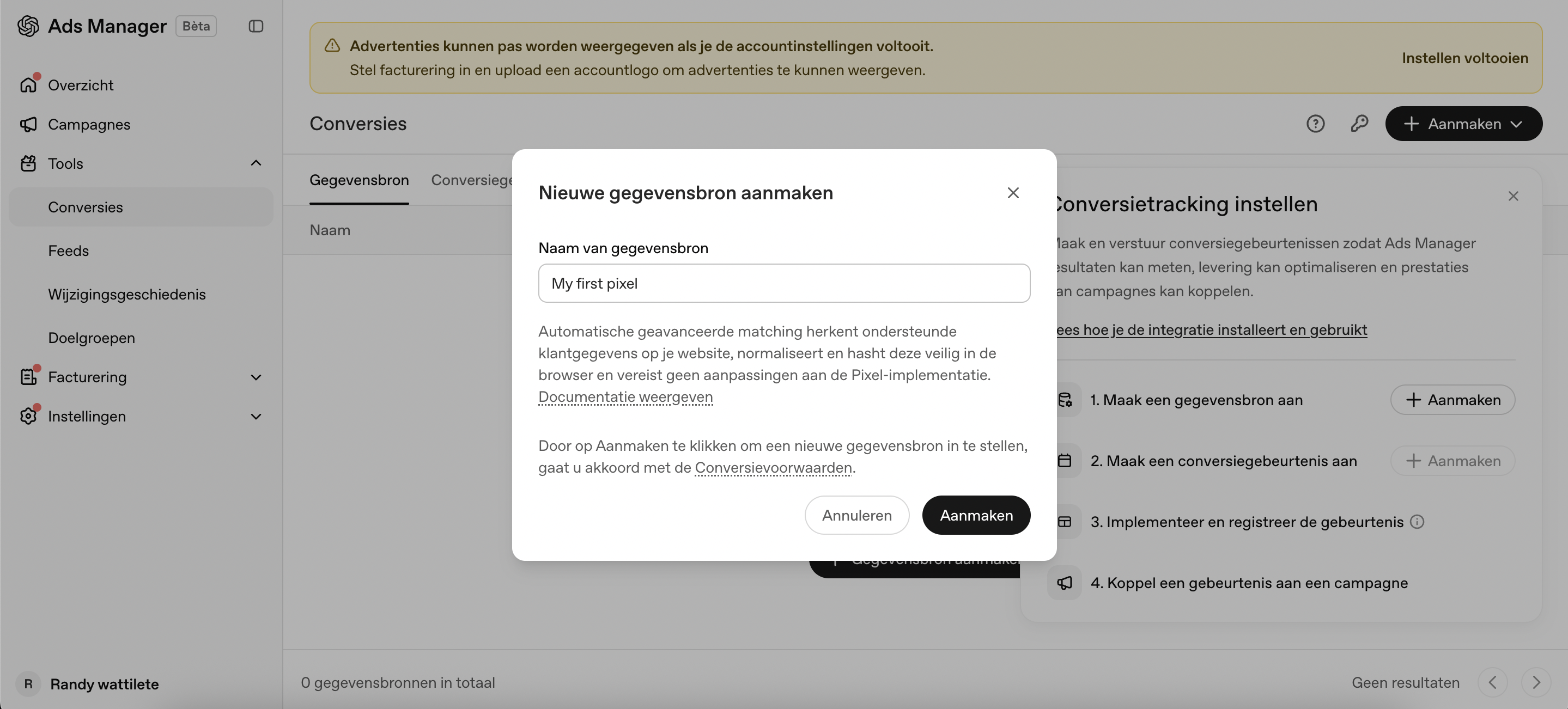This screenshot has width=1568, height=709.
Task: Click the Ads Manager logo icon
Action: 28,26
